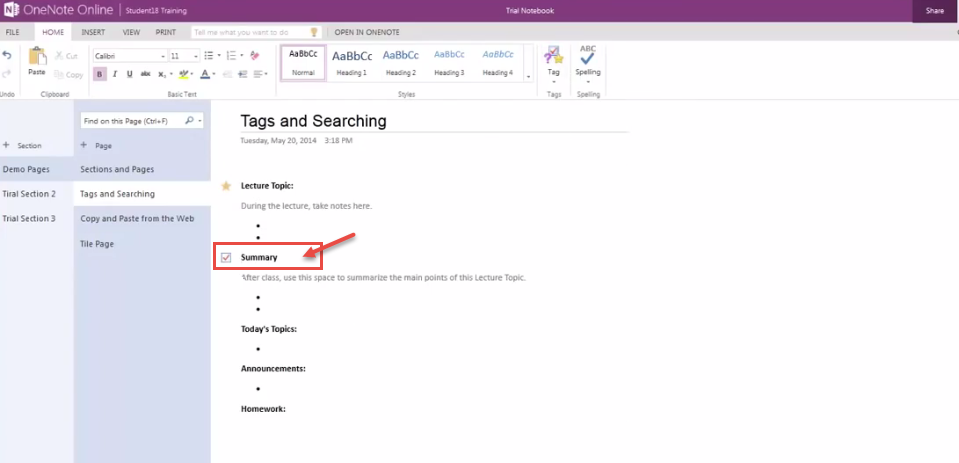
Task: Click OPEN IN ONENOTE button
Action: [367, 32]
